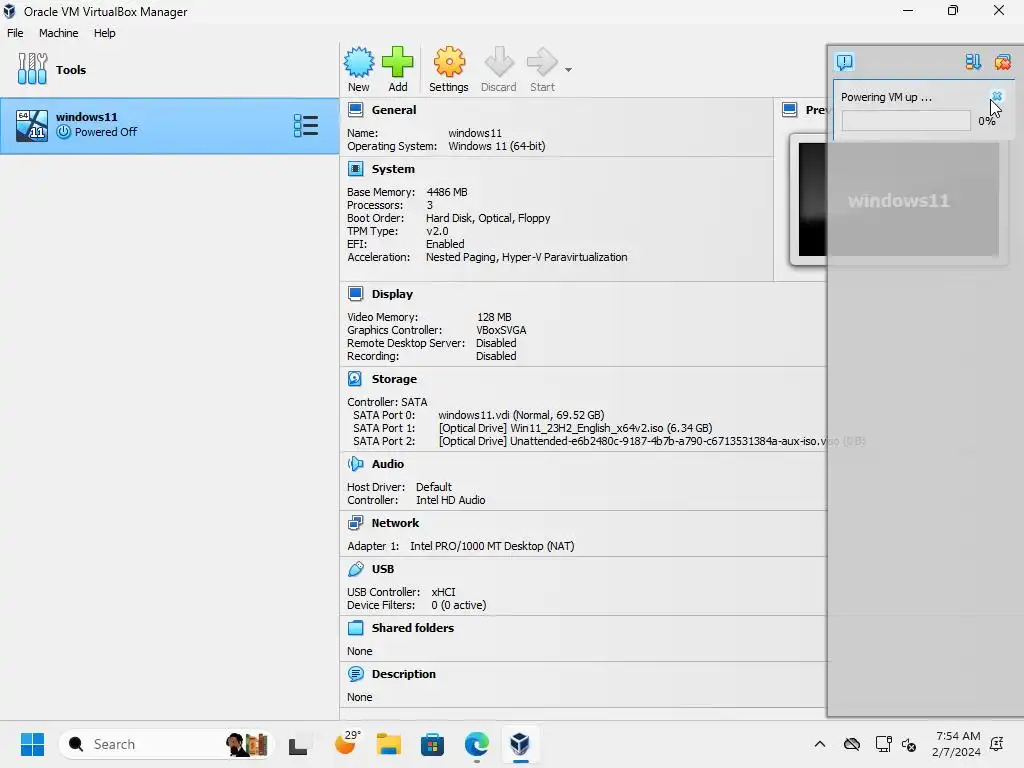1024x768 pixels.
Task: Open the windows11 machine tools menu icon
Action: click(306, 125)
